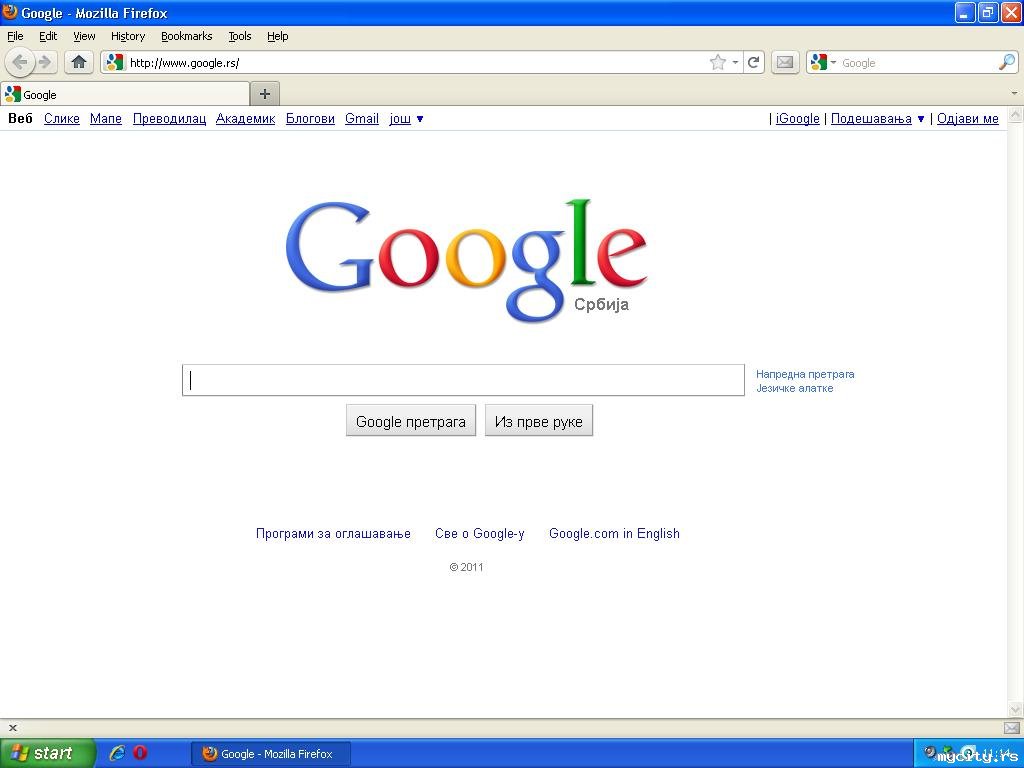Click the search engine Google icon
The image size is (1024, 768).
click(819, 63)
